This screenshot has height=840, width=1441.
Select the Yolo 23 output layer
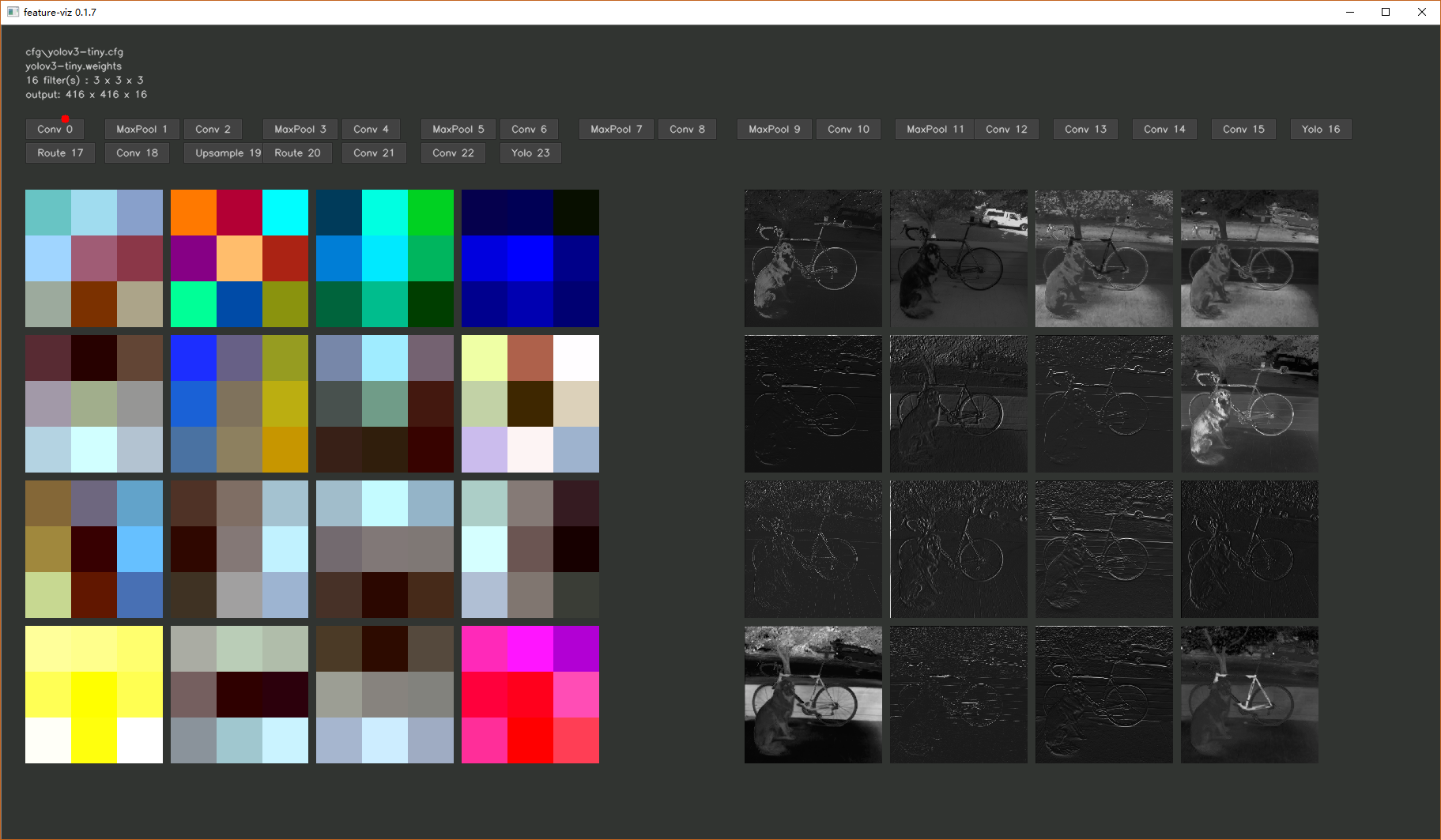[x=530, y=153]
